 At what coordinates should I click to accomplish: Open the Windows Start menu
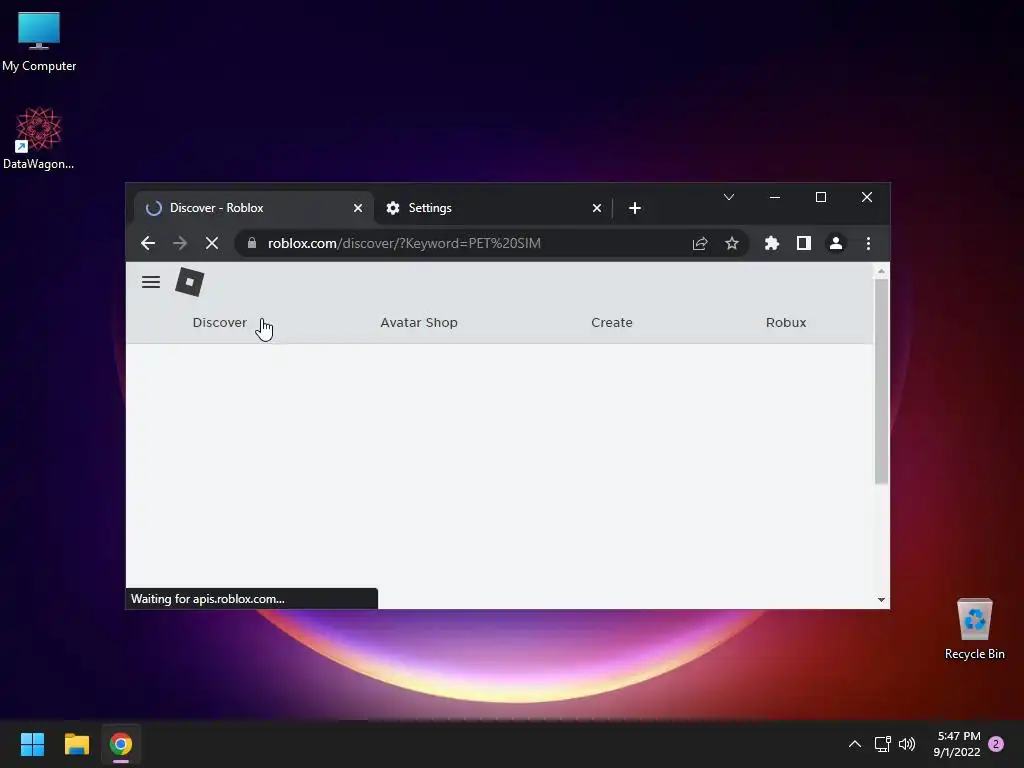point(32,744)
